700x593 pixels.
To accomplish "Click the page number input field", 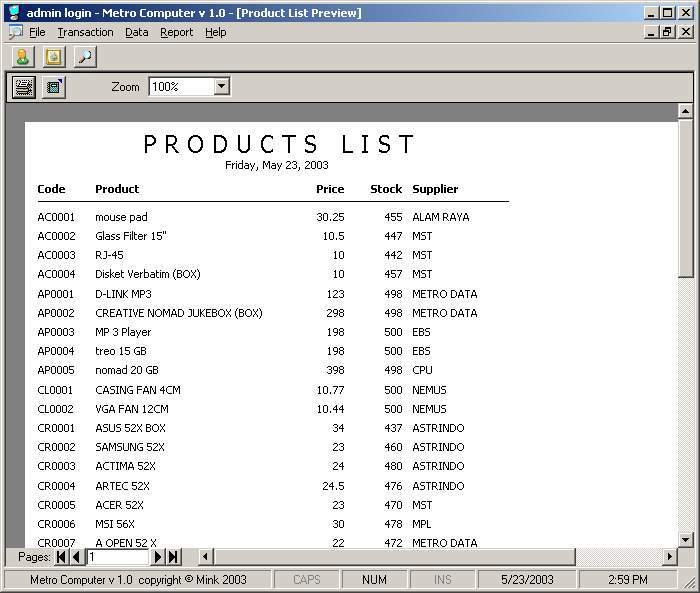I will [x=117, y=557].
